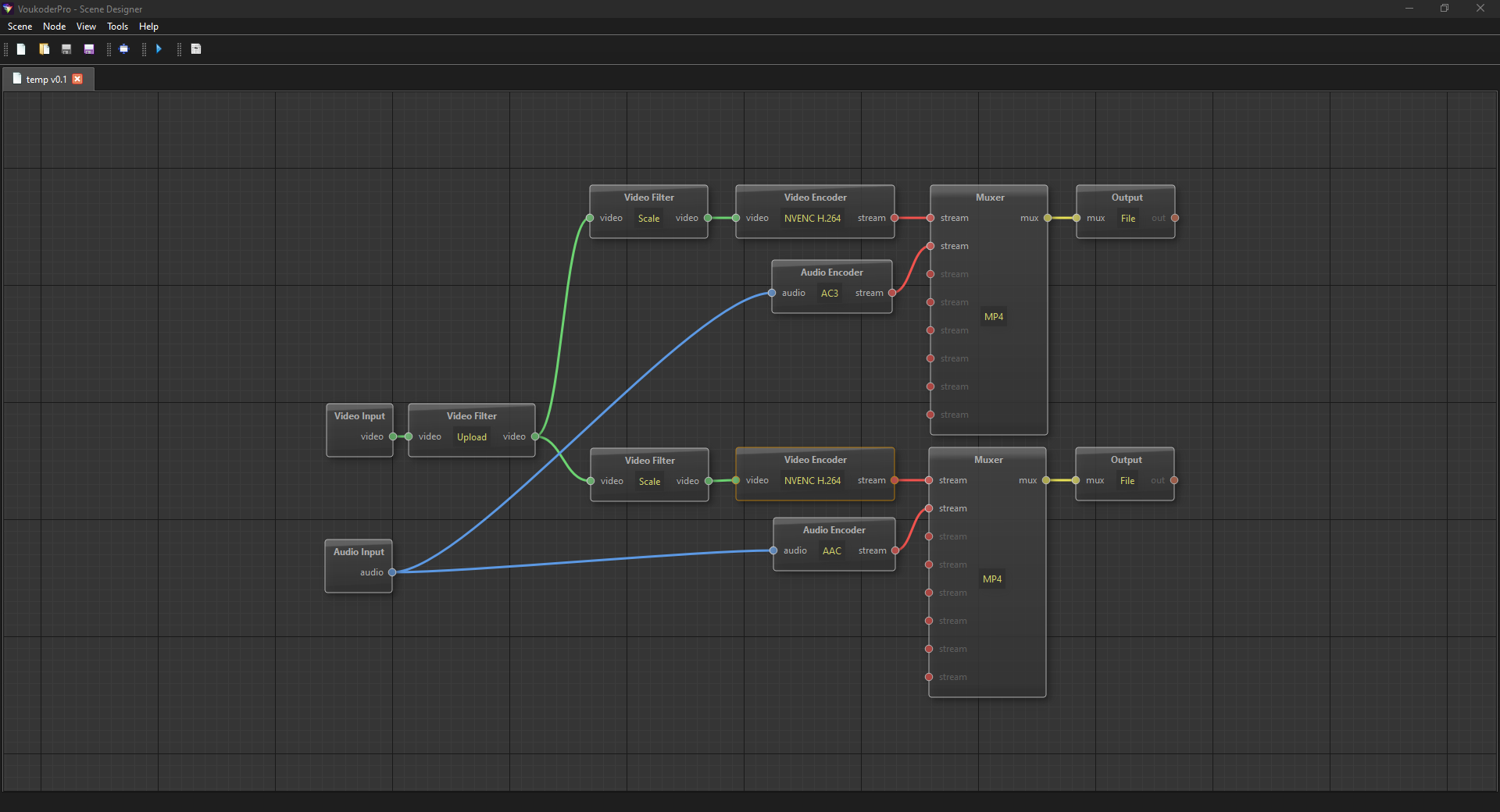This screenshot has height=812, width=1500.
Task: Open the Scene menu
Action: point(20,27)
